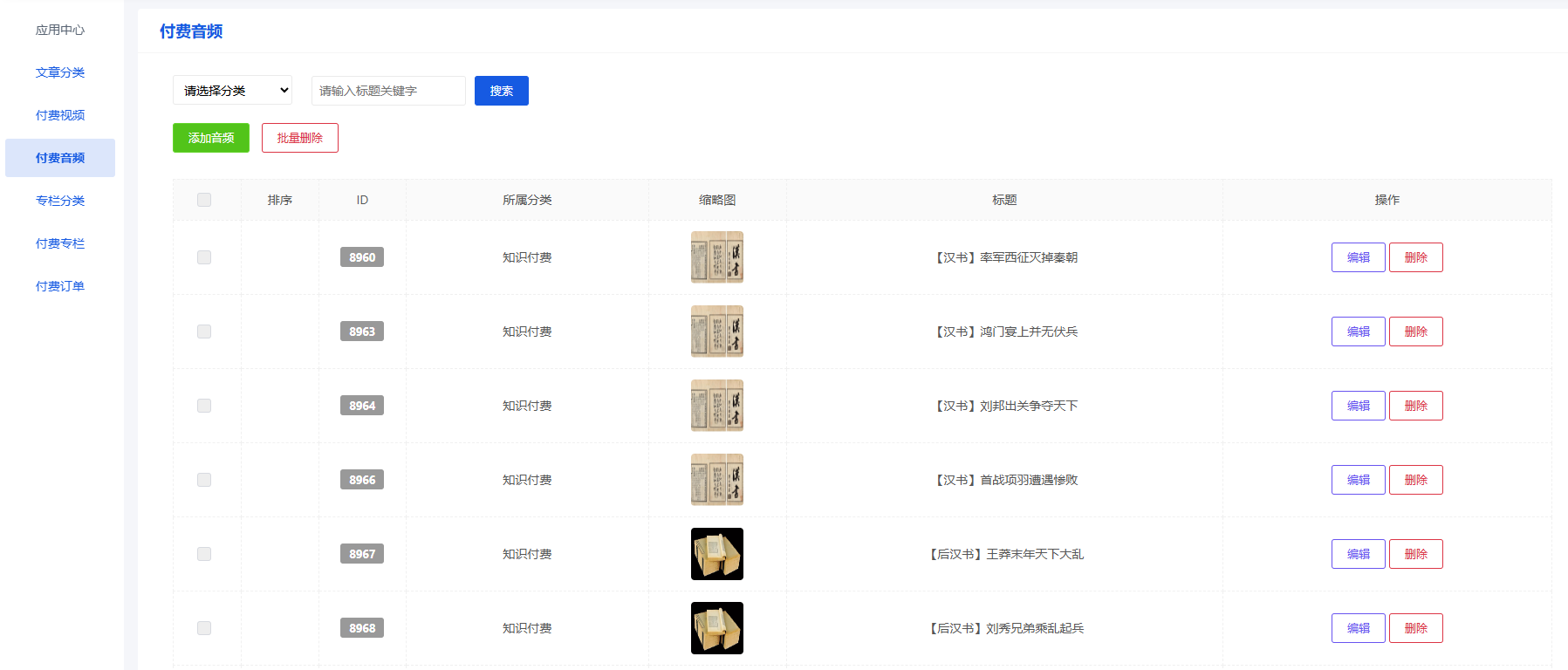The width and height of the screenshot is (1568, 670).
Task: Open thumbnail image for row 8960
Action: click(716, 257)
